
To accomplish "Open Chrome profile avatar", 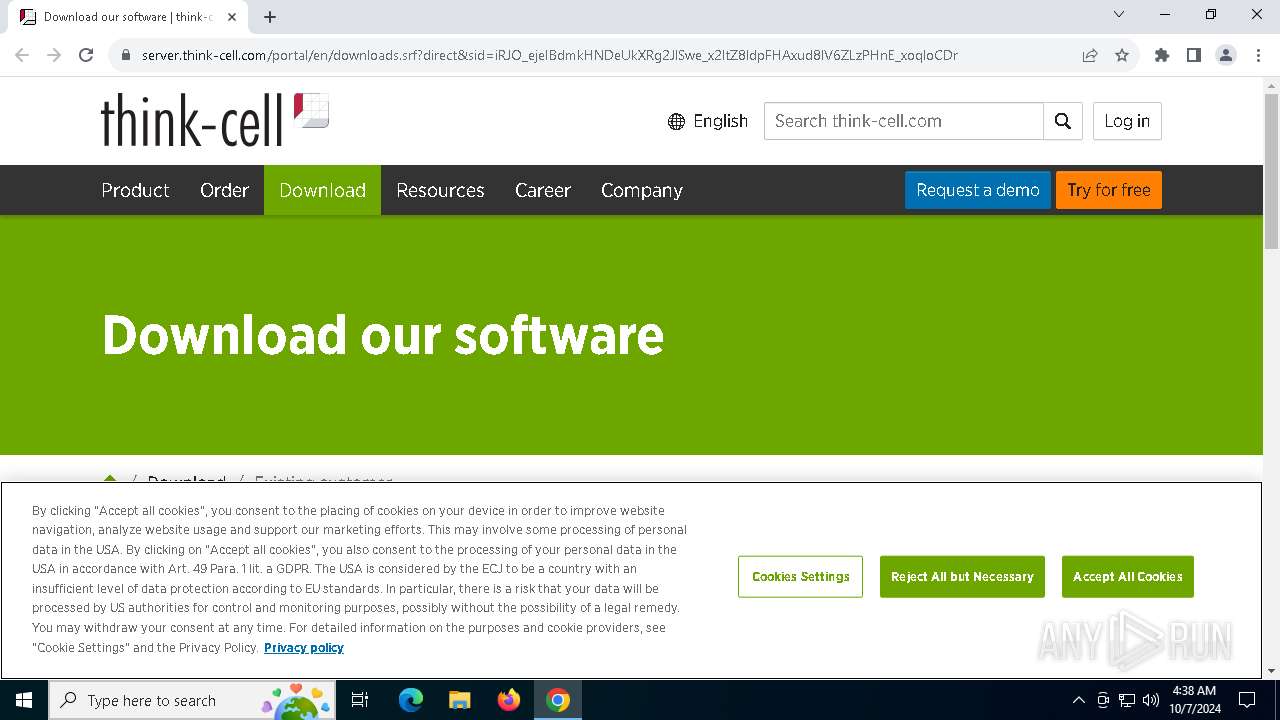I will point(1226,55).
